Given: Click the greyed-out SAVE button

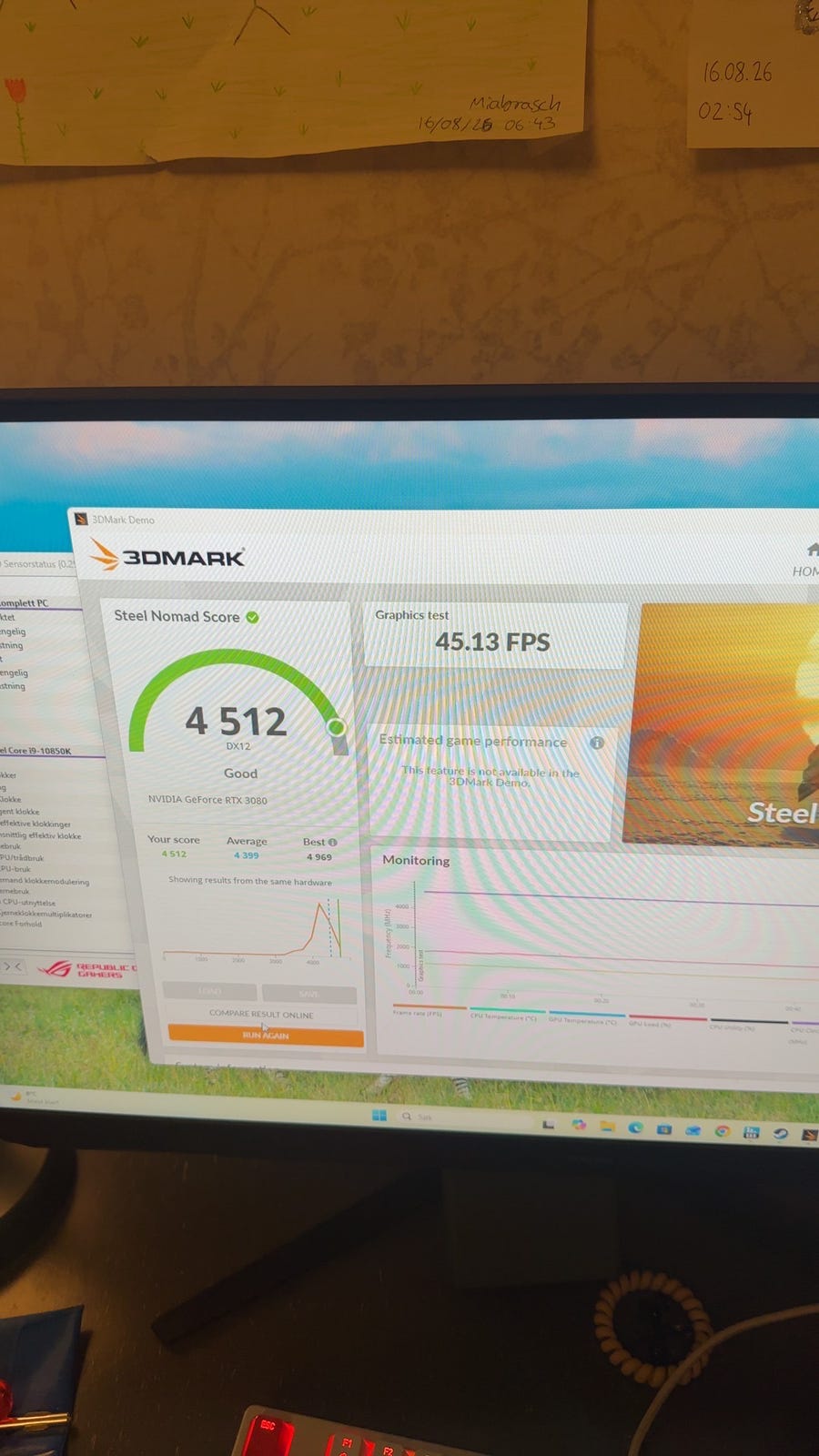Looking at the screenshot, I should pos(309,993).
